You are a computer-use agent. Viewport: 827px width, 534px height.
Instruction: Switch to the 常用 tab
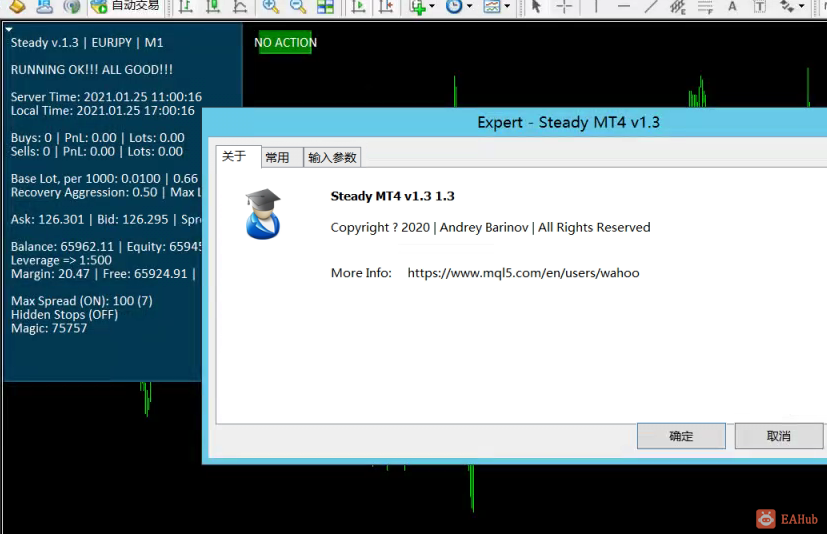277,157
